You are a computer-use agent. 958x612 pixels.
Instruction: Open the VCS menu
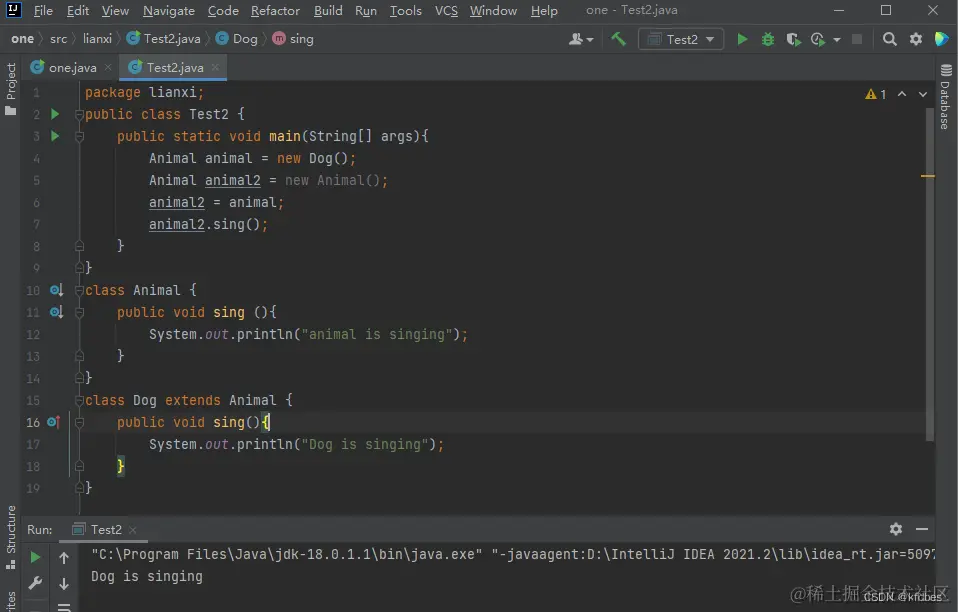click(x=446, y=10)
